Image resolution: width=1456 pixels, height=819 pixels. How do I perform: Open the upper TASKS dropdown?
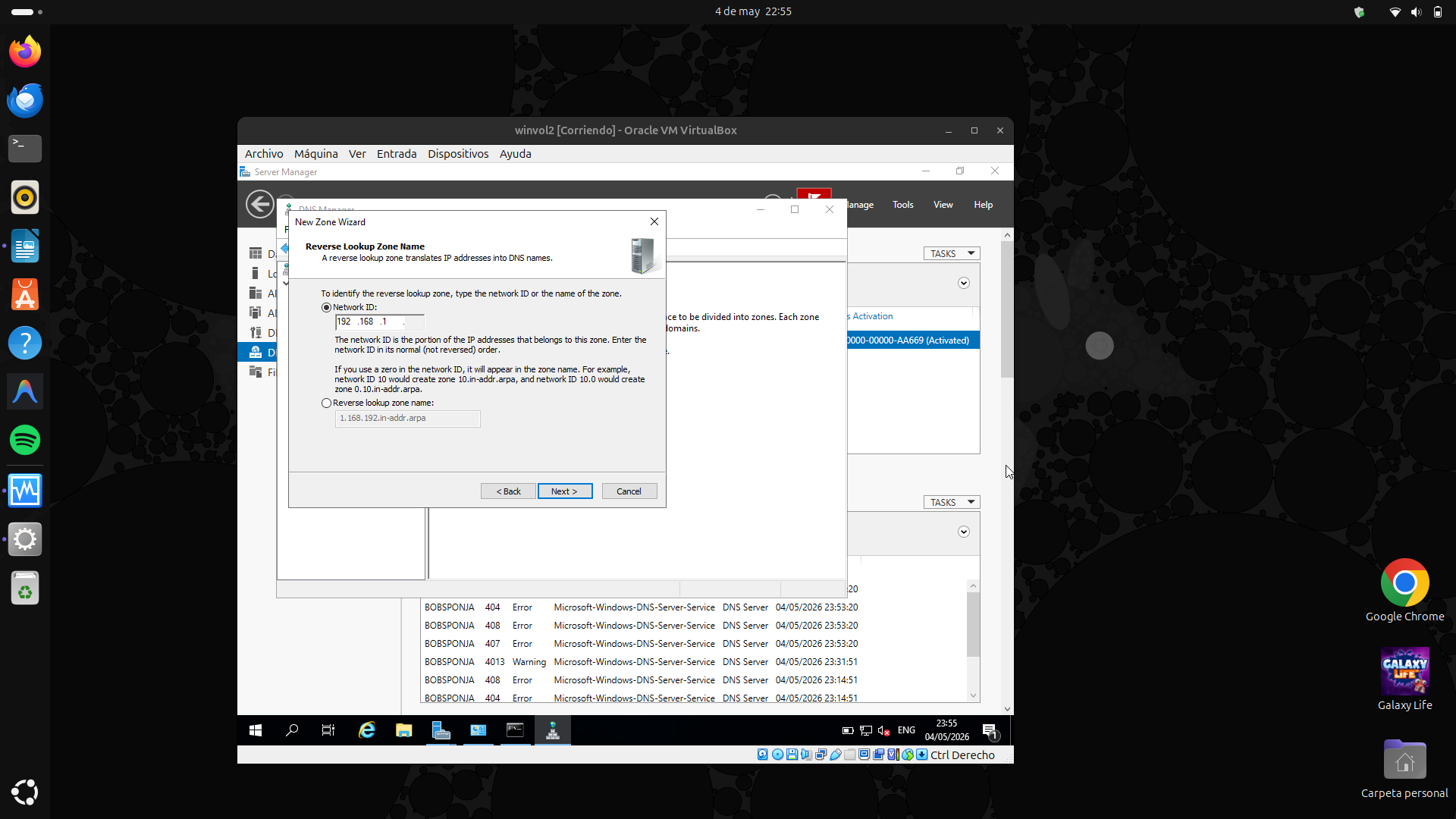click(952, 253)
